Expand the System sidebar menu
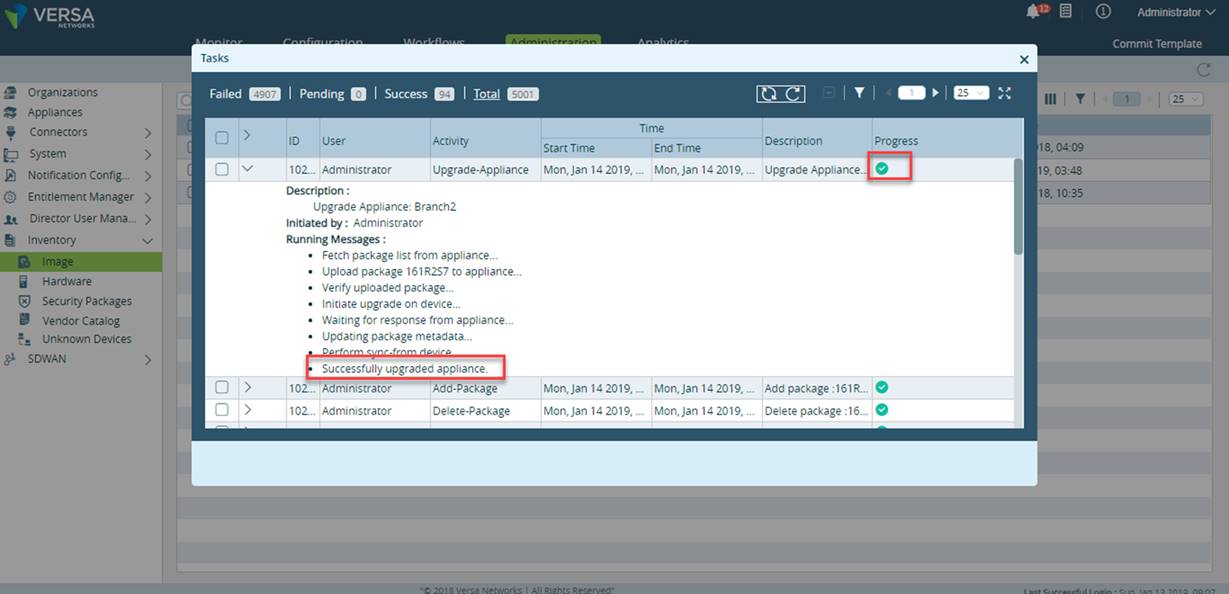Viewport: 1229px width, 594px height. tap(147, 154)
